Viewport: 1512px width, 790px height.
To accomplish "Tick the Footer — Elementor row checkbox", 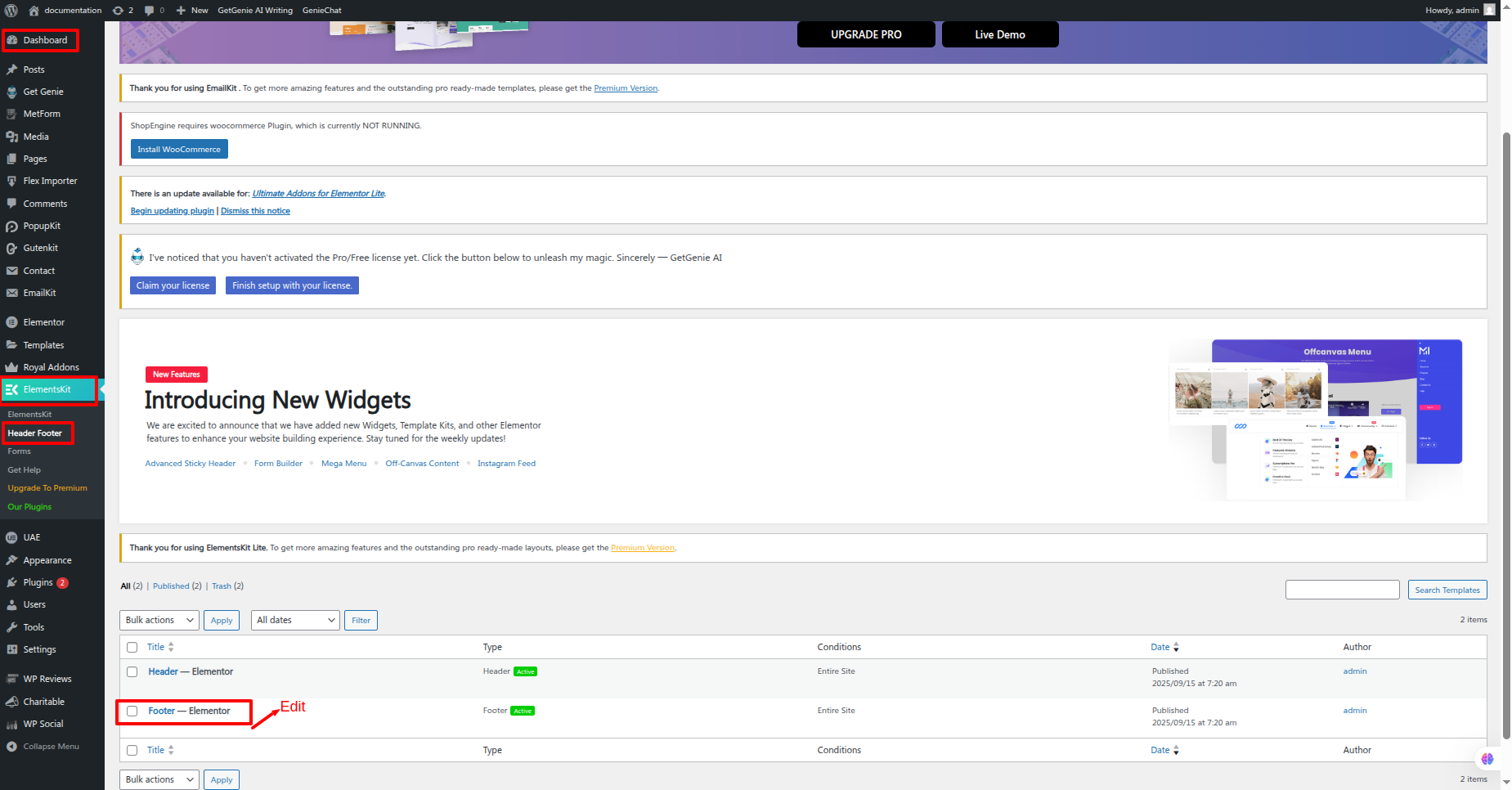I will (132, 711).
